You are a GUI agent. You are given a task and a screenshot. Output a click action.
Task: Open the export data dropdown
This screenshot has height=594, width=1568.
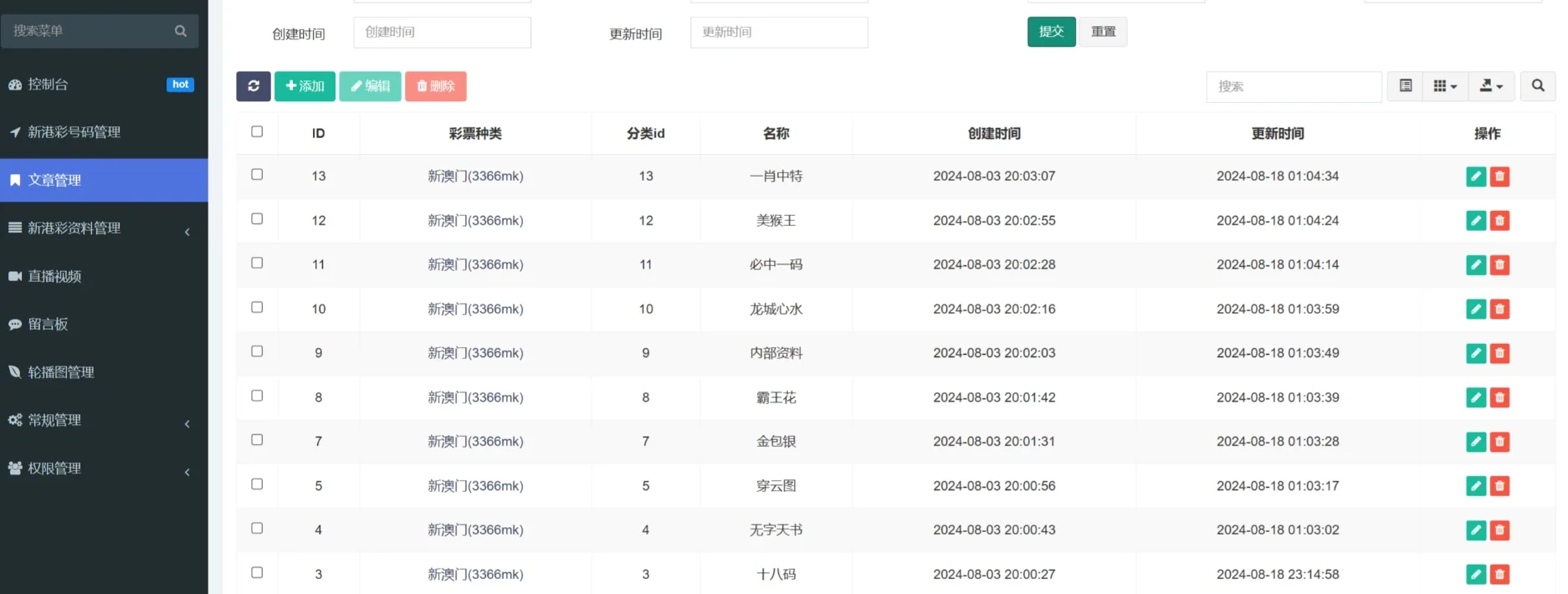point(1491,86)
